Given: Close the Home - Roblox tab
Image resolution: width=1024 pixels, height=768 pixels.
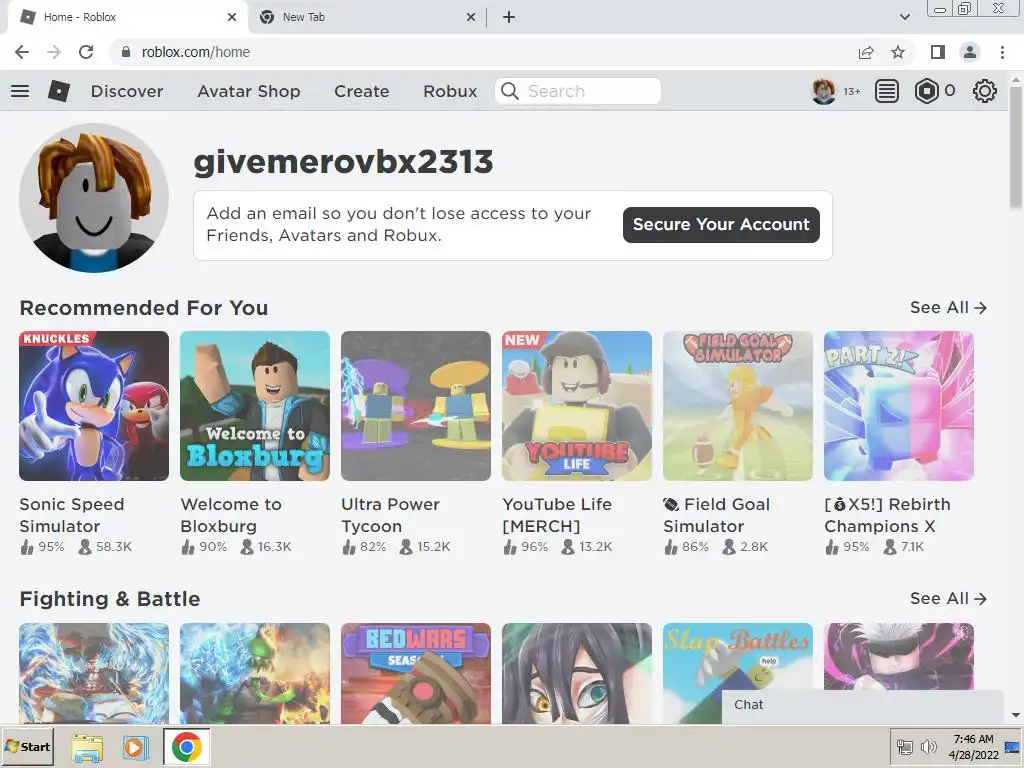Looking at the screenshot, I should (232, 17).
